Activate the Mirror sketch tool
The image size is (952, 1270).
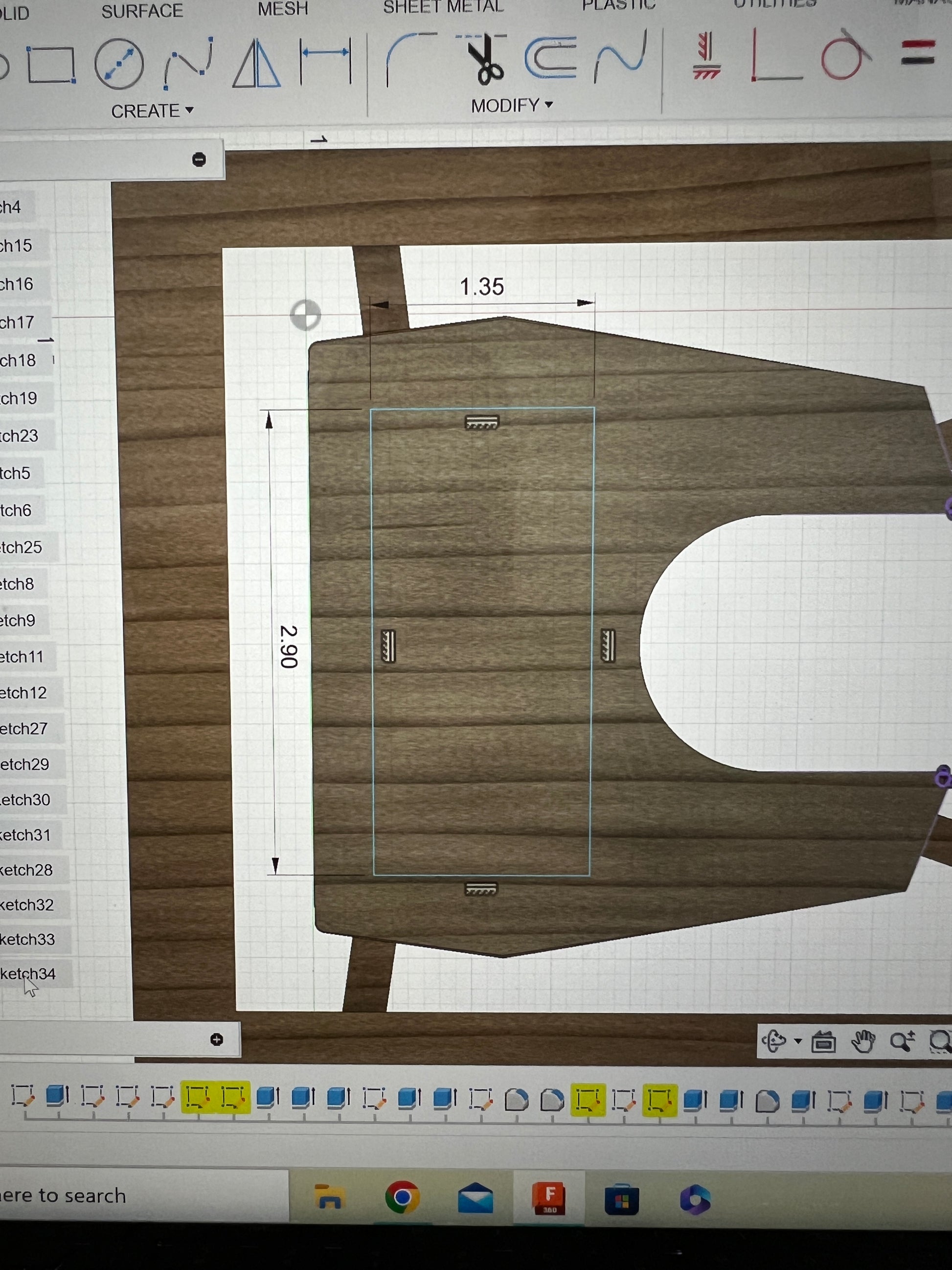(x=256, y=64)
